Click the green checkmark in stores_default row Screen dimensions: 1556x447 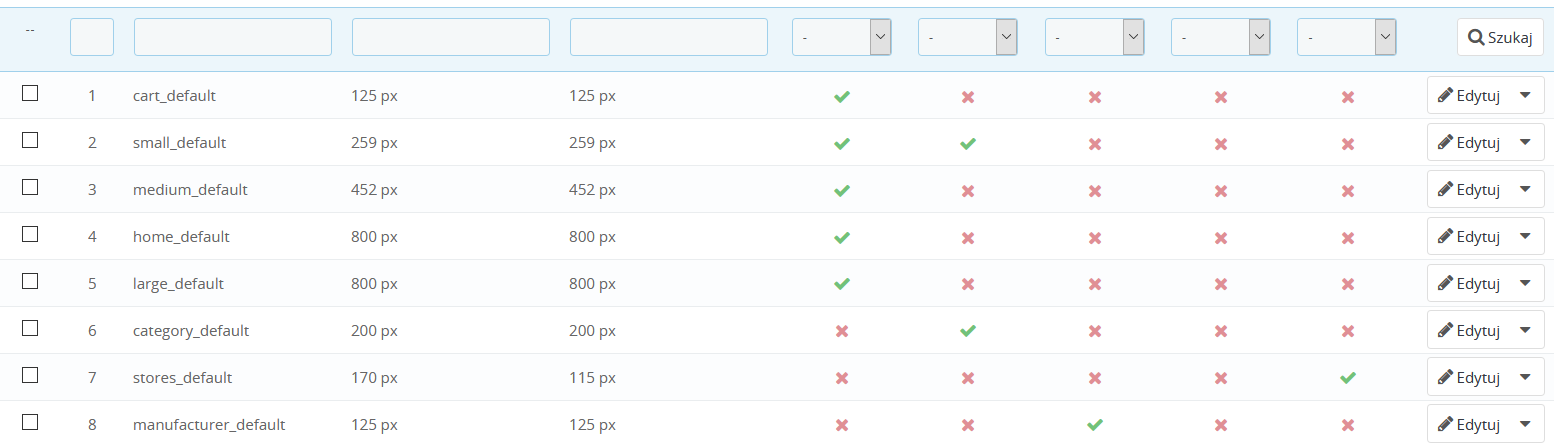(x=1348, y=378)
